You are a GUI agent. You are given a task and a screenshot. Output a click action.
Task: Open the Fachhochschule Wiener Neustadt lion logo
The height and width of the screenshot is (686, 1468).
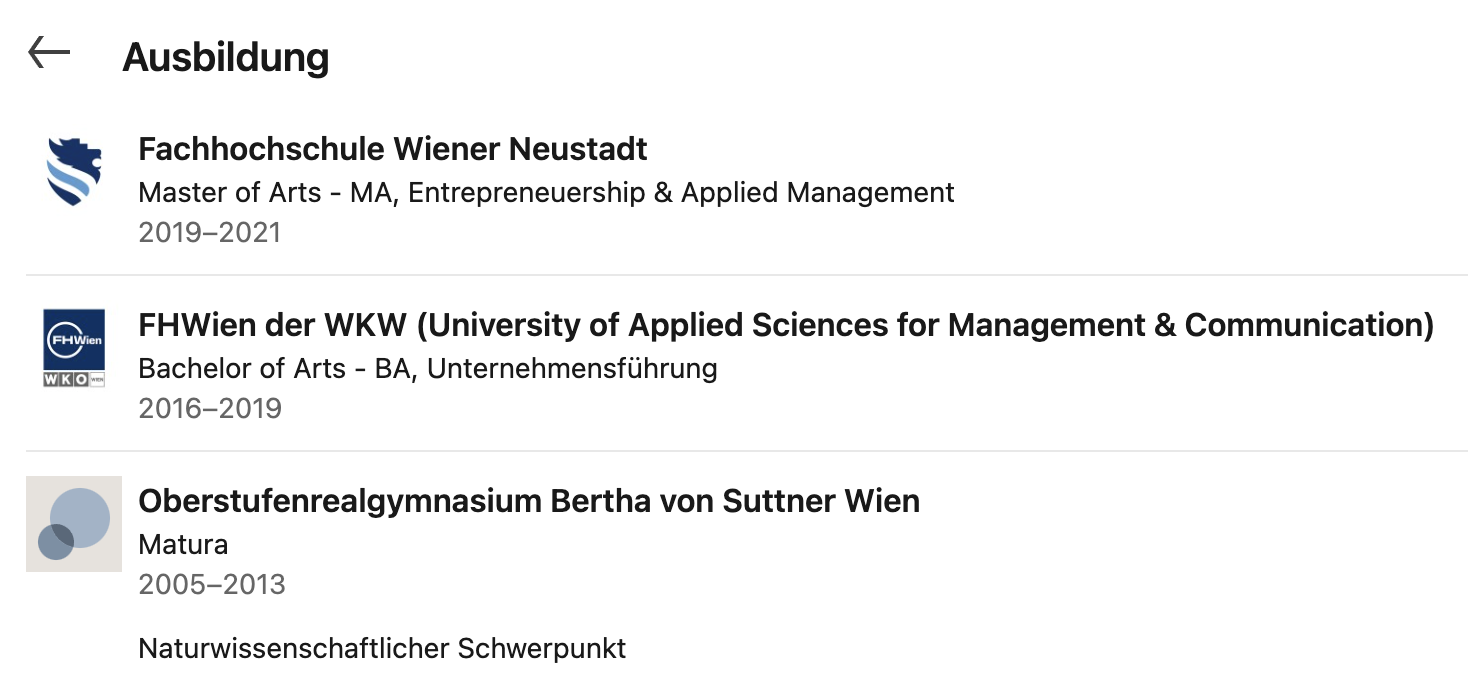point(74,172)
